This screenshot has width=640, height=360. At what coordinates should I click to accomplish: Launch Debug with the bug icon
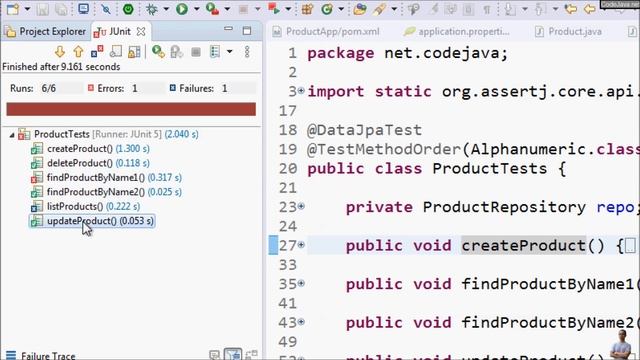152,9
